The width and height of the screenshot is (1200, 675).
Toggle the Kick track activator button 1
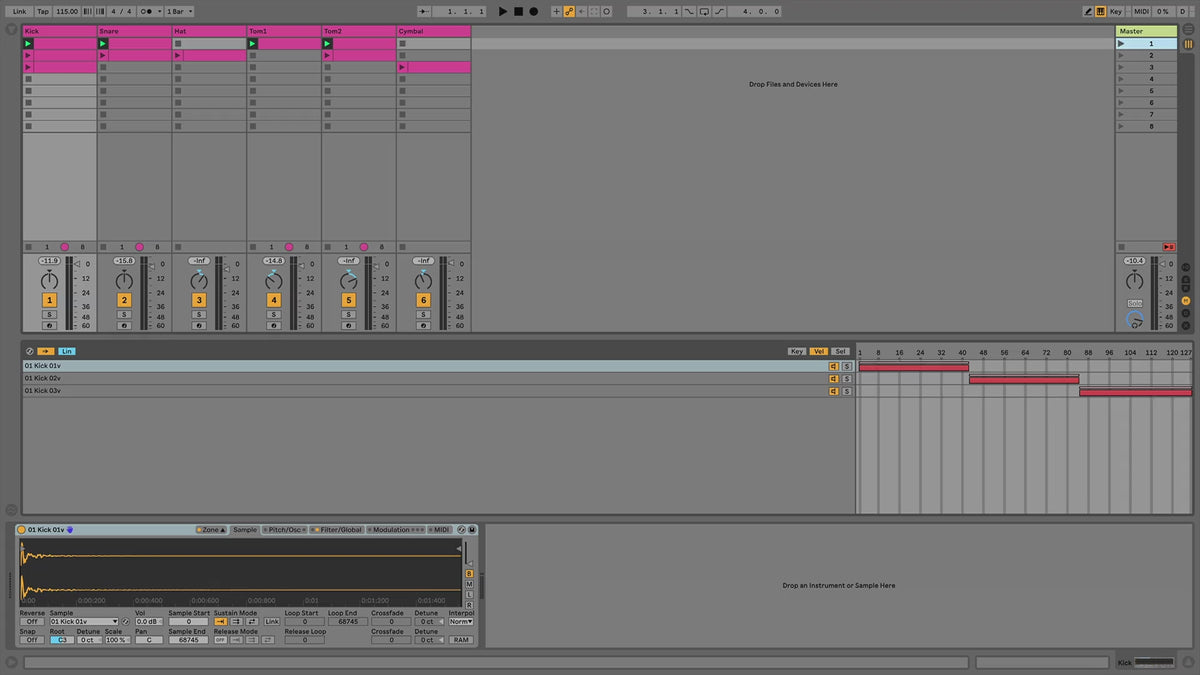click(x=49, y=300)
